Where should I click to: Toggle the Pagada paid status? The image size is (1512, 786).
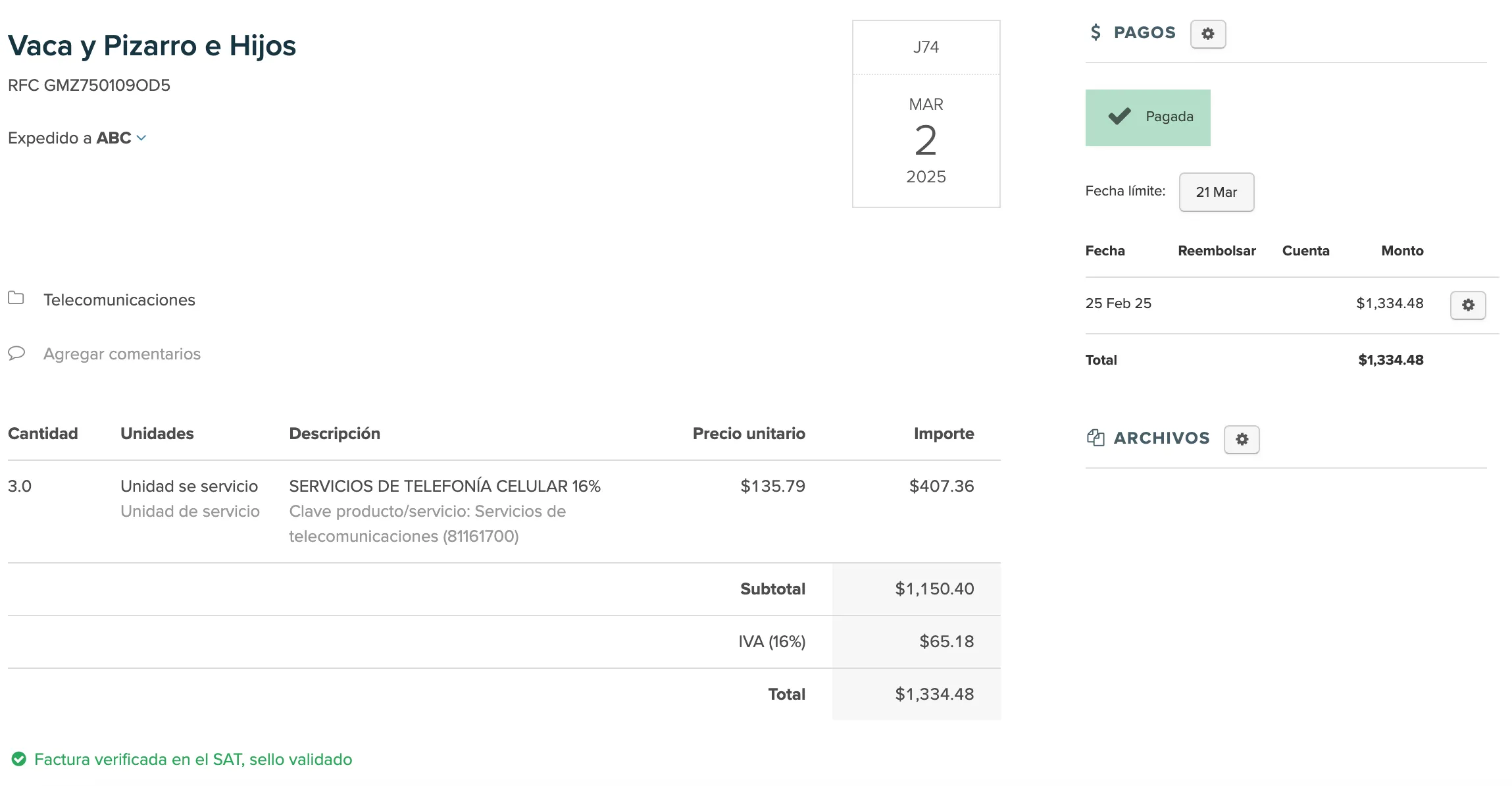(x=1147, y=117)
